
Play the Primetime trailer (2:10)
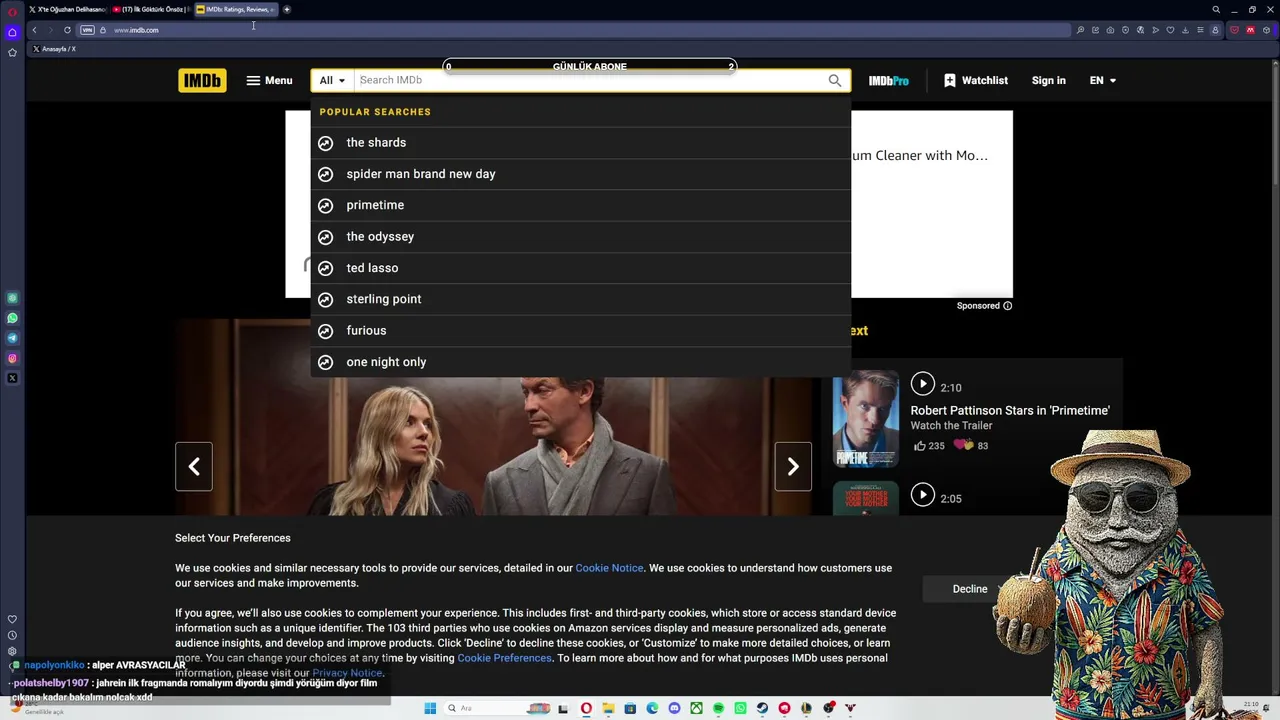[923, 384]
